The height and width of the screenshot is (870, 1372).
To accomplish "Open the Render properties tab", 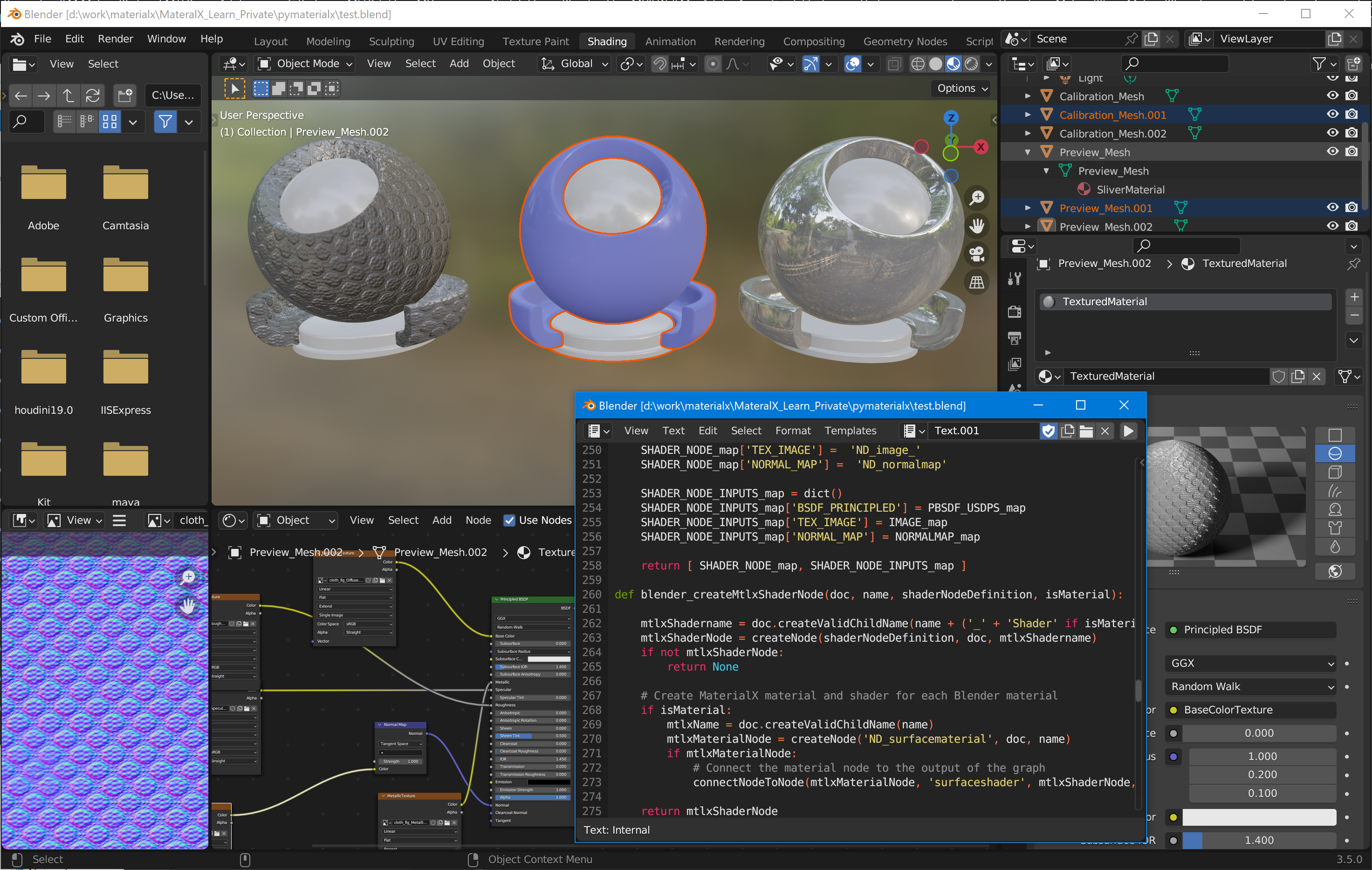I will pos(1014,311).
